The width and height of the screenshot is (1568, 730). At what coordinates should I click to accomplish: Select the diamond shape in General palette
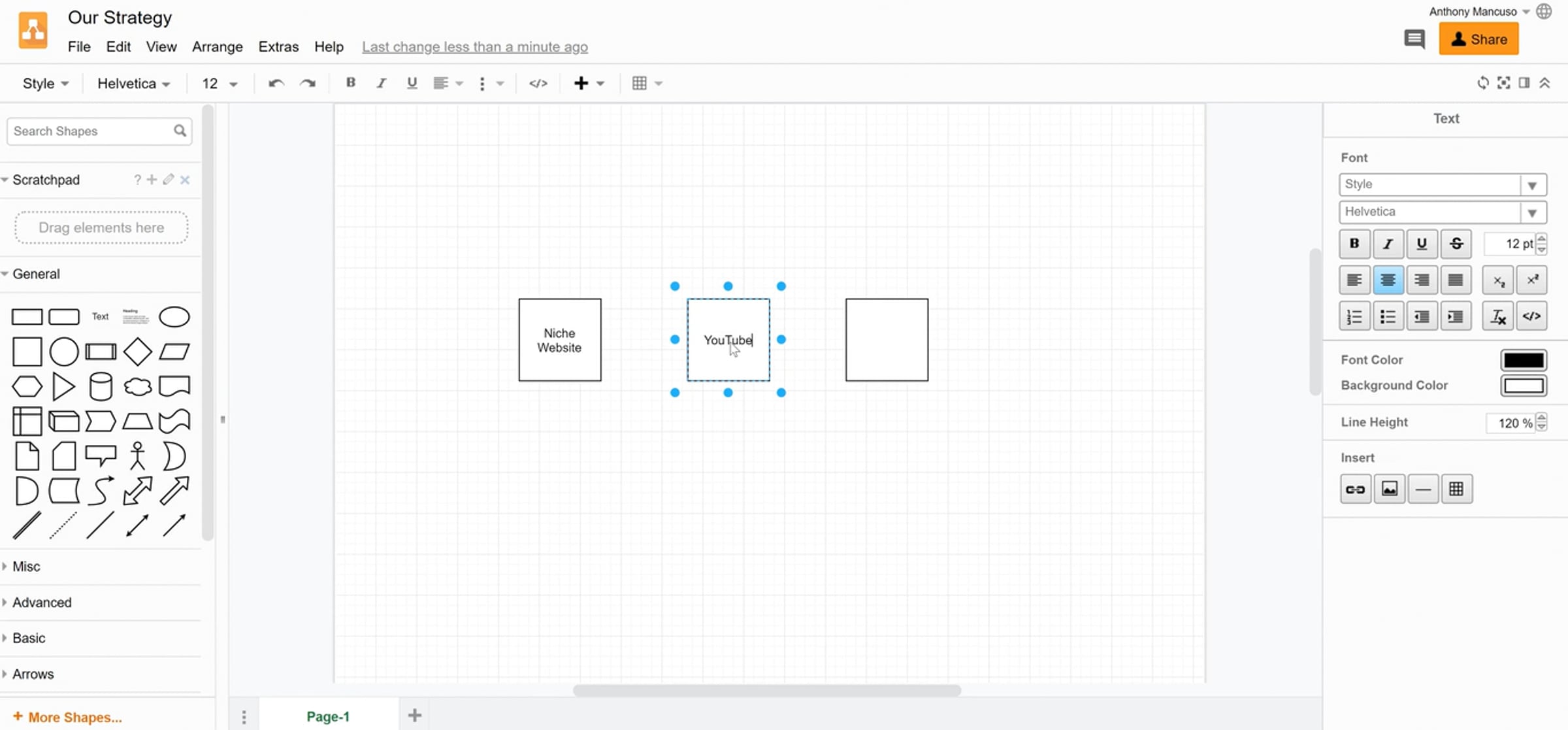137,352
